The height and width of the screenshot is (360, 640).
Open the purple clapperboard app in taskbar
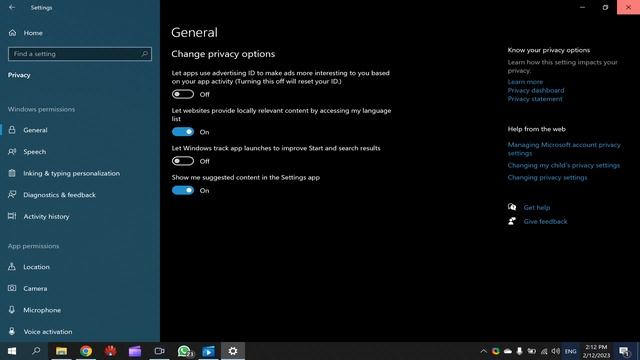pos(135,351)
